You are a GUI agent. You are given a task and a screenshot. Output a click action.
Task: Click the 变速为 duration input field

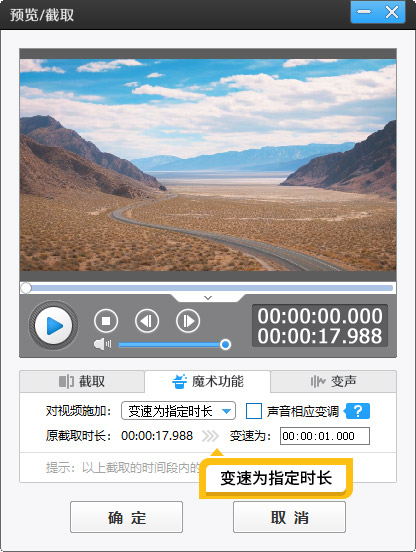[325, 436]
